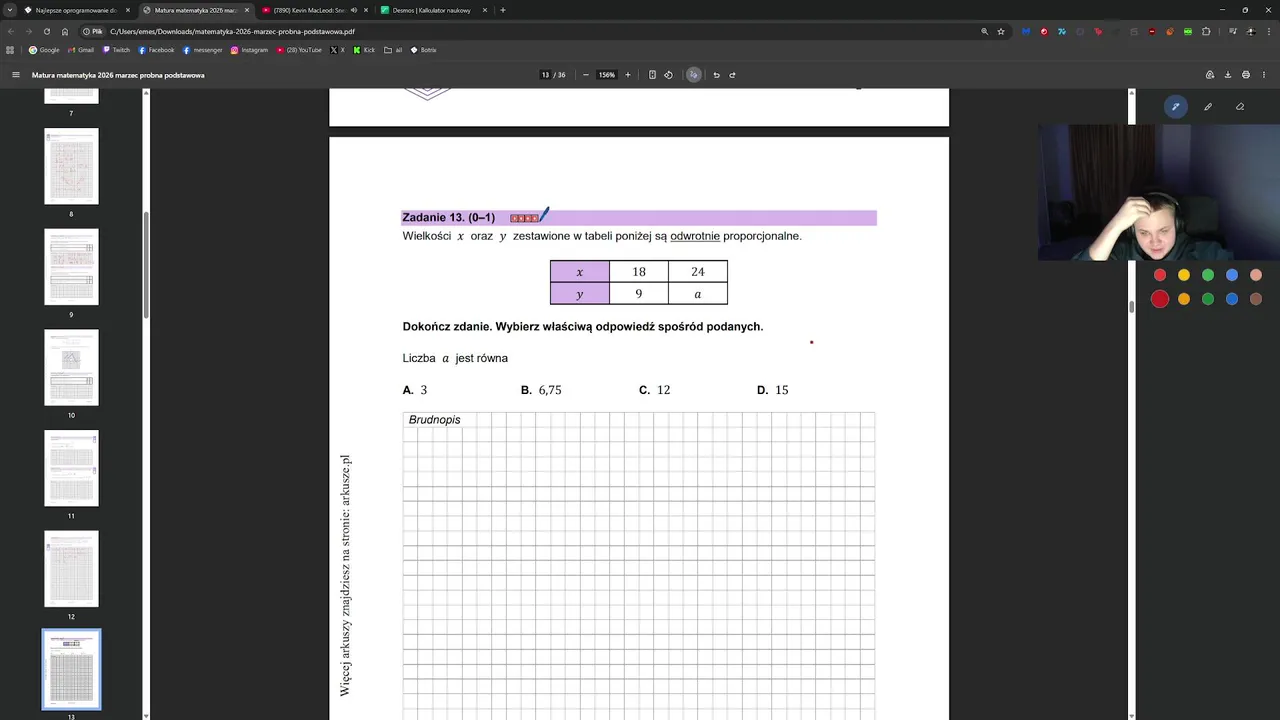
Task: Open messenger bookmark
Action: tap(202, 50)
